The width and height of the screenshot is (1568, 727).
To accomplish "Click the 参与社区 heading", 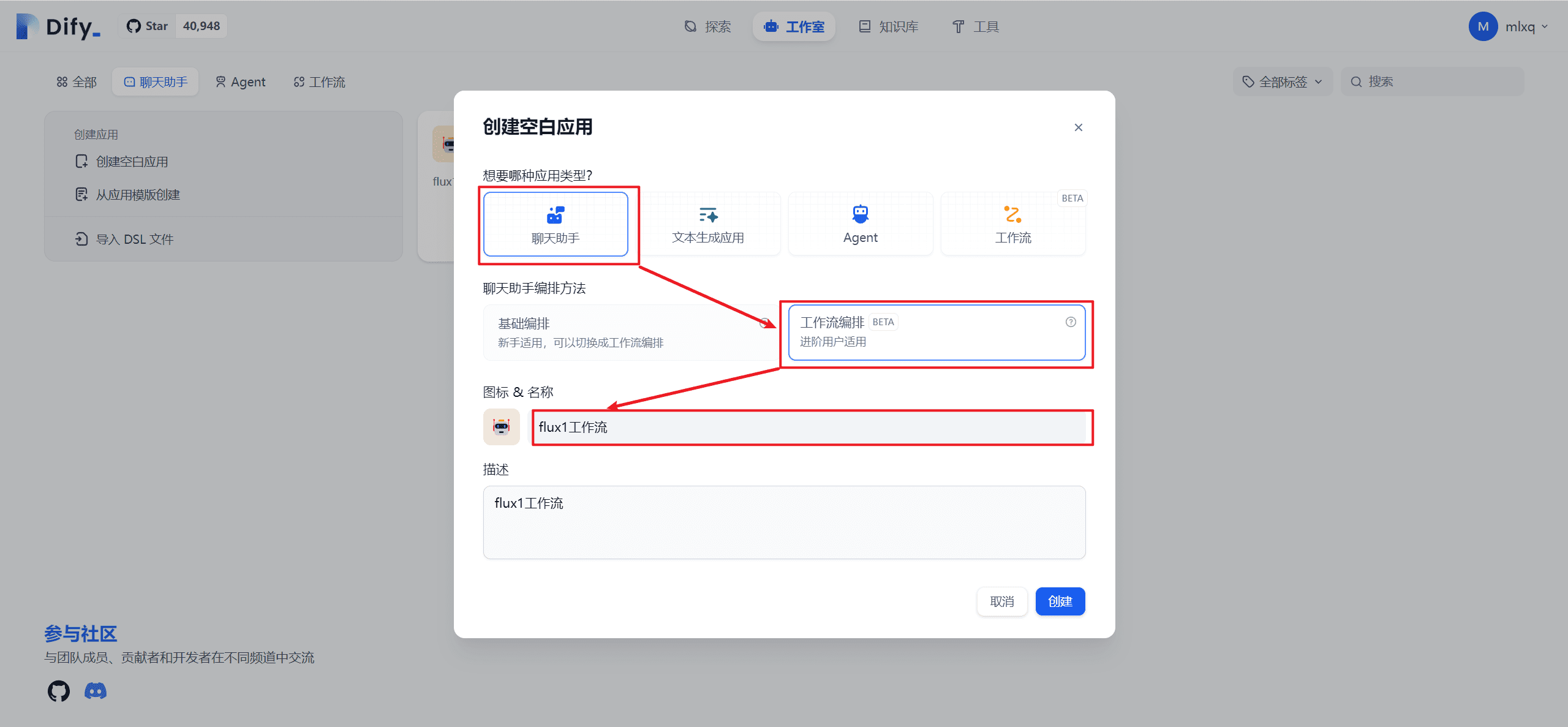I will tap(80, 634).
